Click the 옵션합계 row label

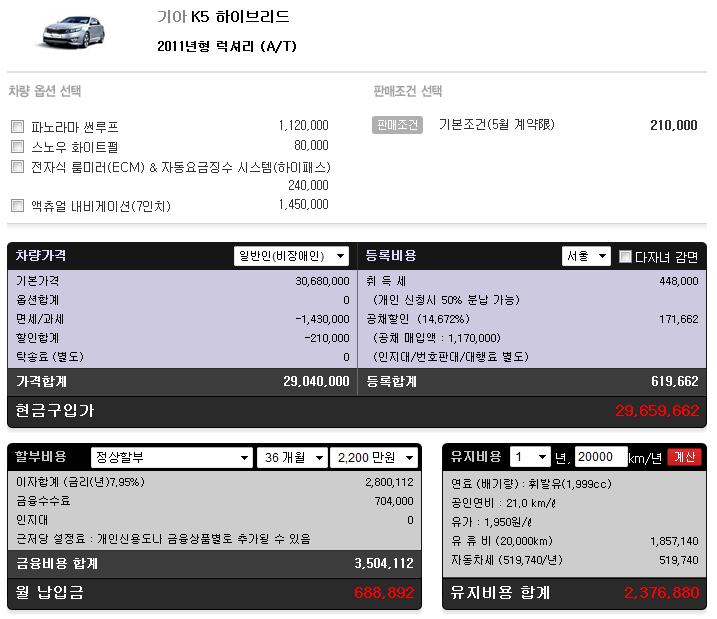(x=37, y=300)
